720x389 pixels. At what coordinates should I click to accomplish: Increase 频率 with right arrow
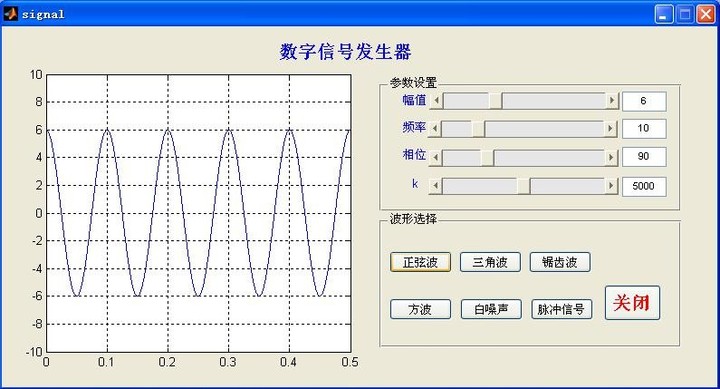[610, 129]
